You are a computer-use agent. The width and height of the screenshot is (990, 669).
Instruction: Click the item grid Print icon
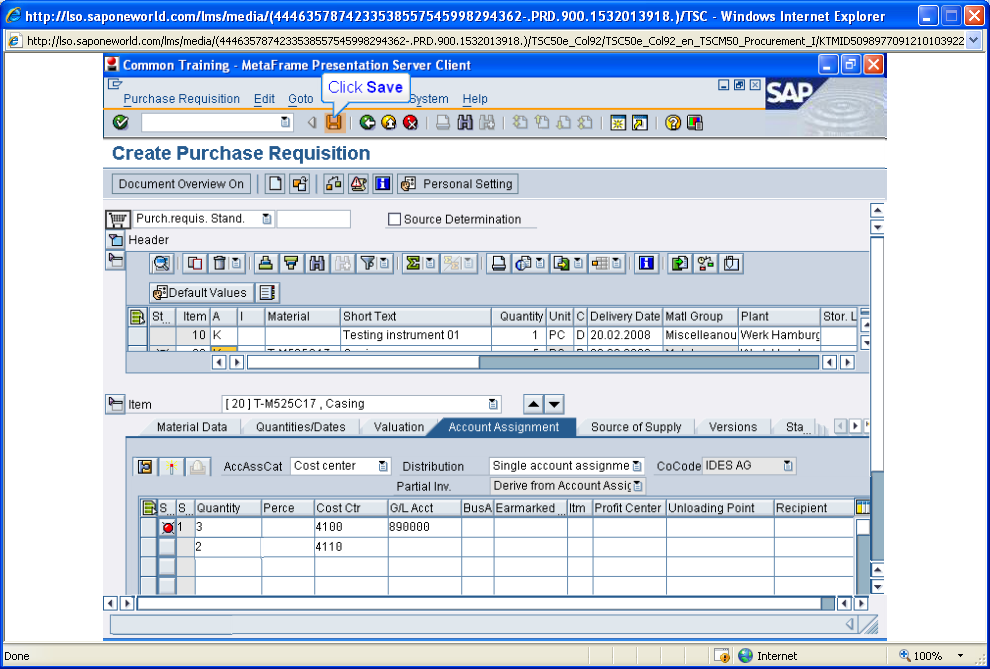pyautogui.click(x=499, y=263)
